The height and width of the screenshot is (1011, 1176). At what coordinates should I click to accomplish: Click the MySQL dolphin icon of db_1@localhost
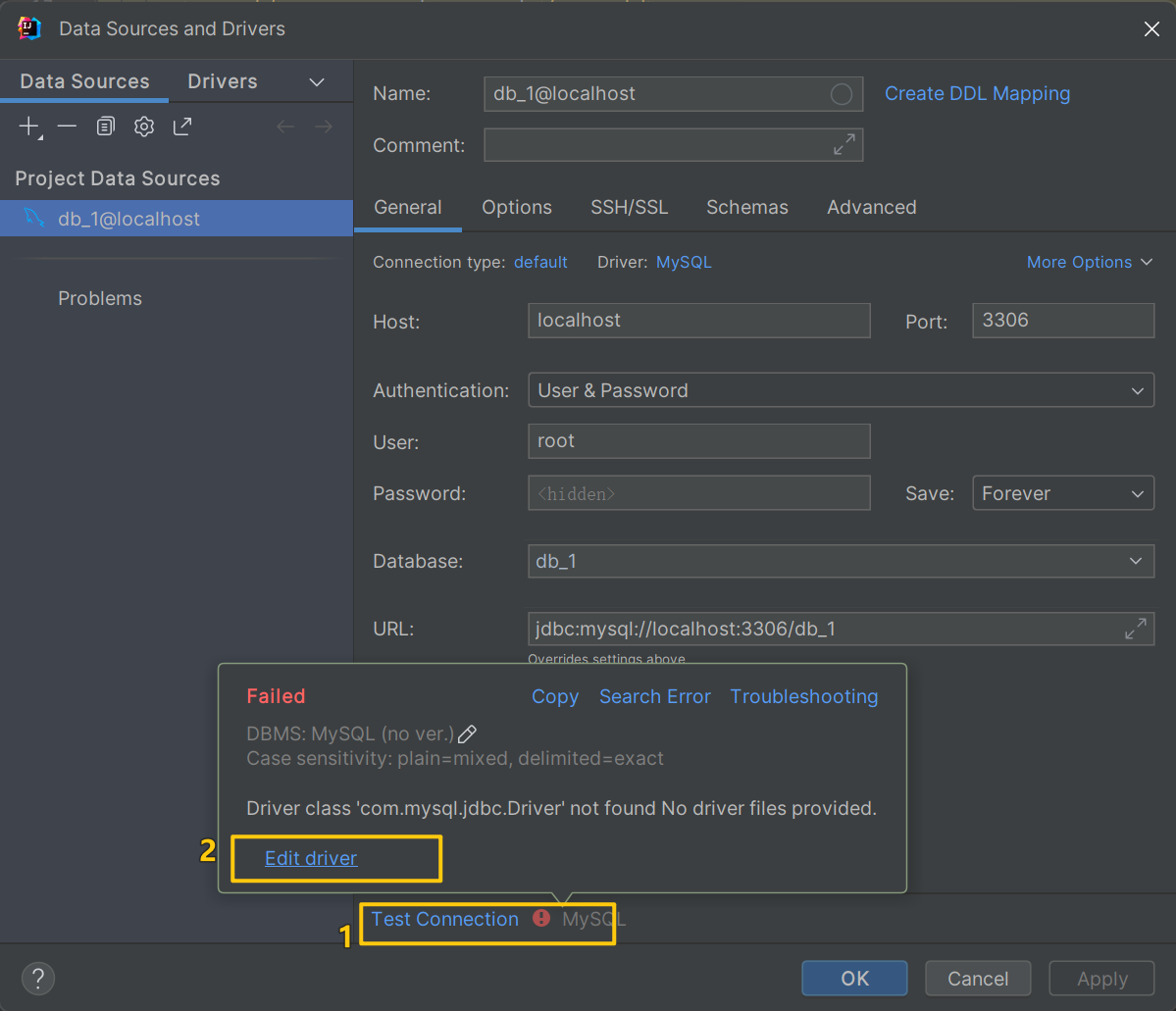tap(34, 219)
